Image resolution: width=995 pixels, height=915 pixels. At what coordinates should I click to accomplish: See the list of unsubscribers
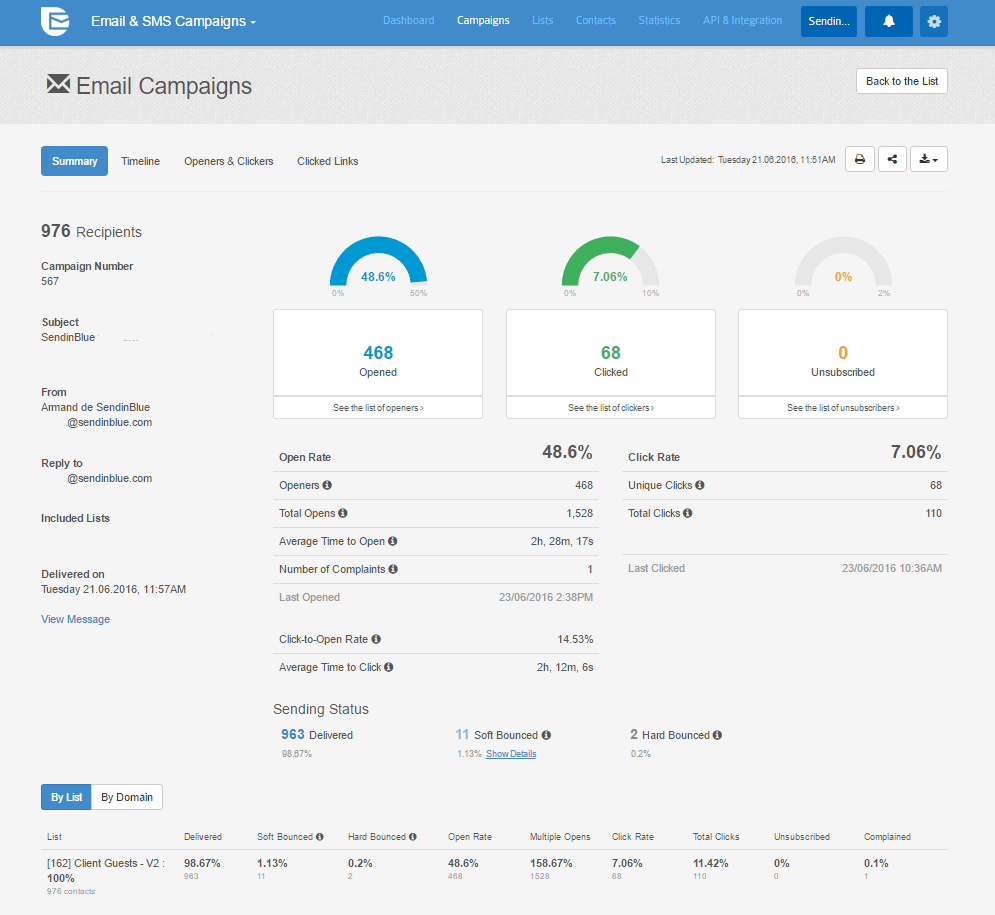click(843, 407)
